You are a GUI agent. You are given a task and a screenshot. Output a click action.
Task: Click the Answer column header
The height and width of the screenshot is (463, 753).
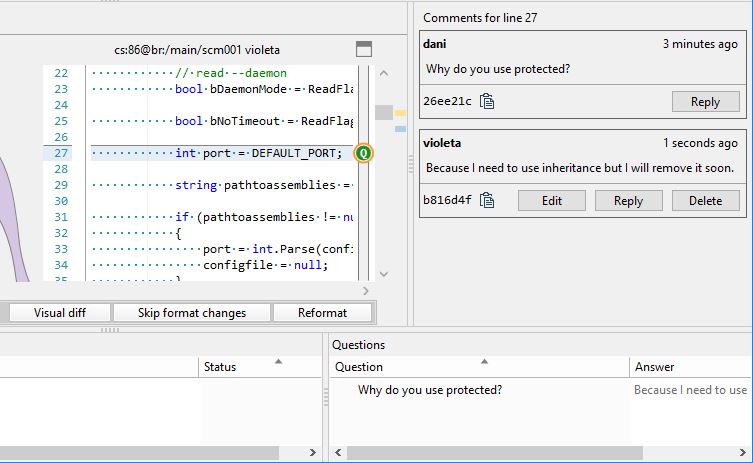click(x=691, y=367)
